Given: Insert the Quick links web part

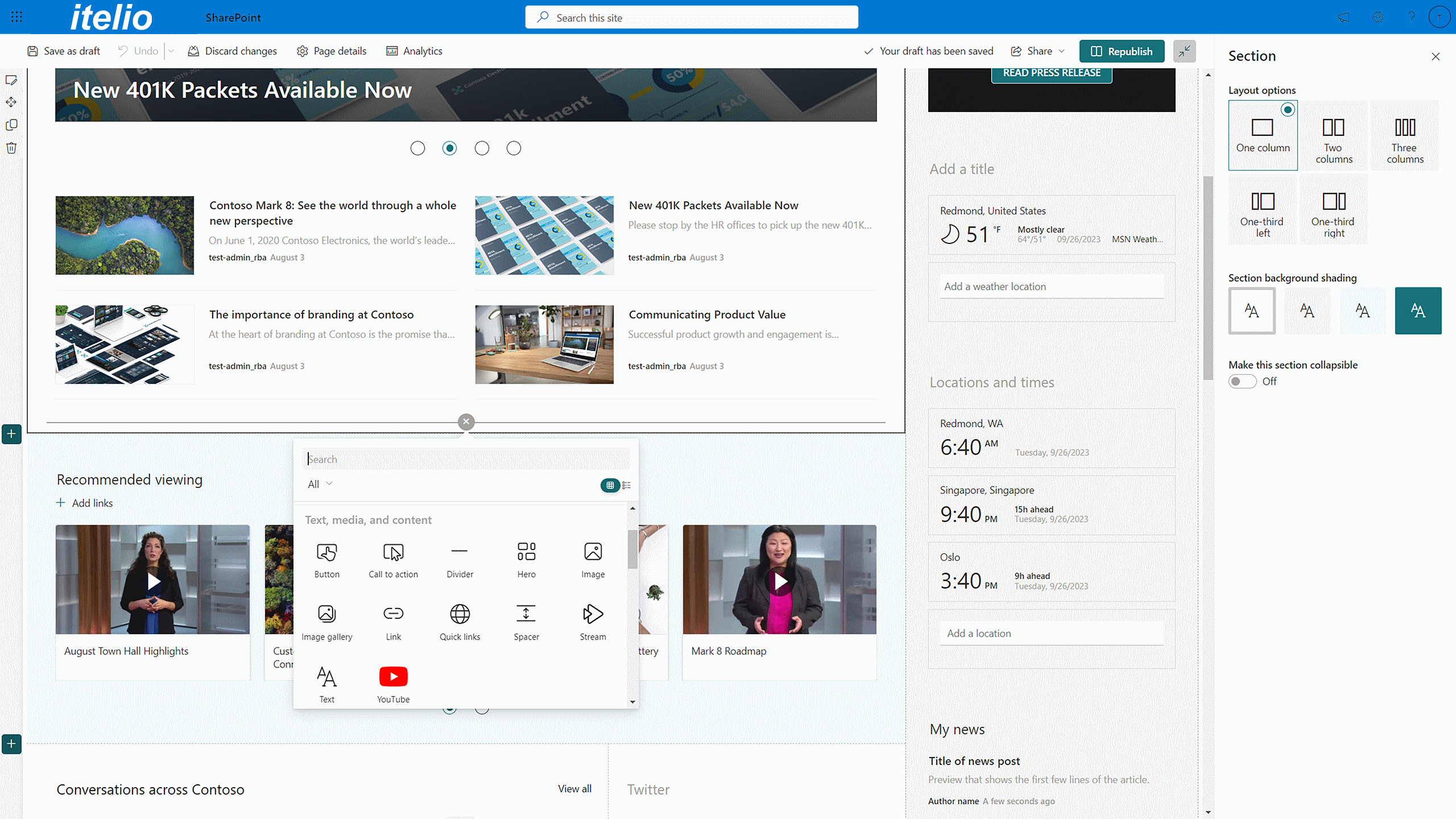Looking at the screenshot, I should 460,623.
